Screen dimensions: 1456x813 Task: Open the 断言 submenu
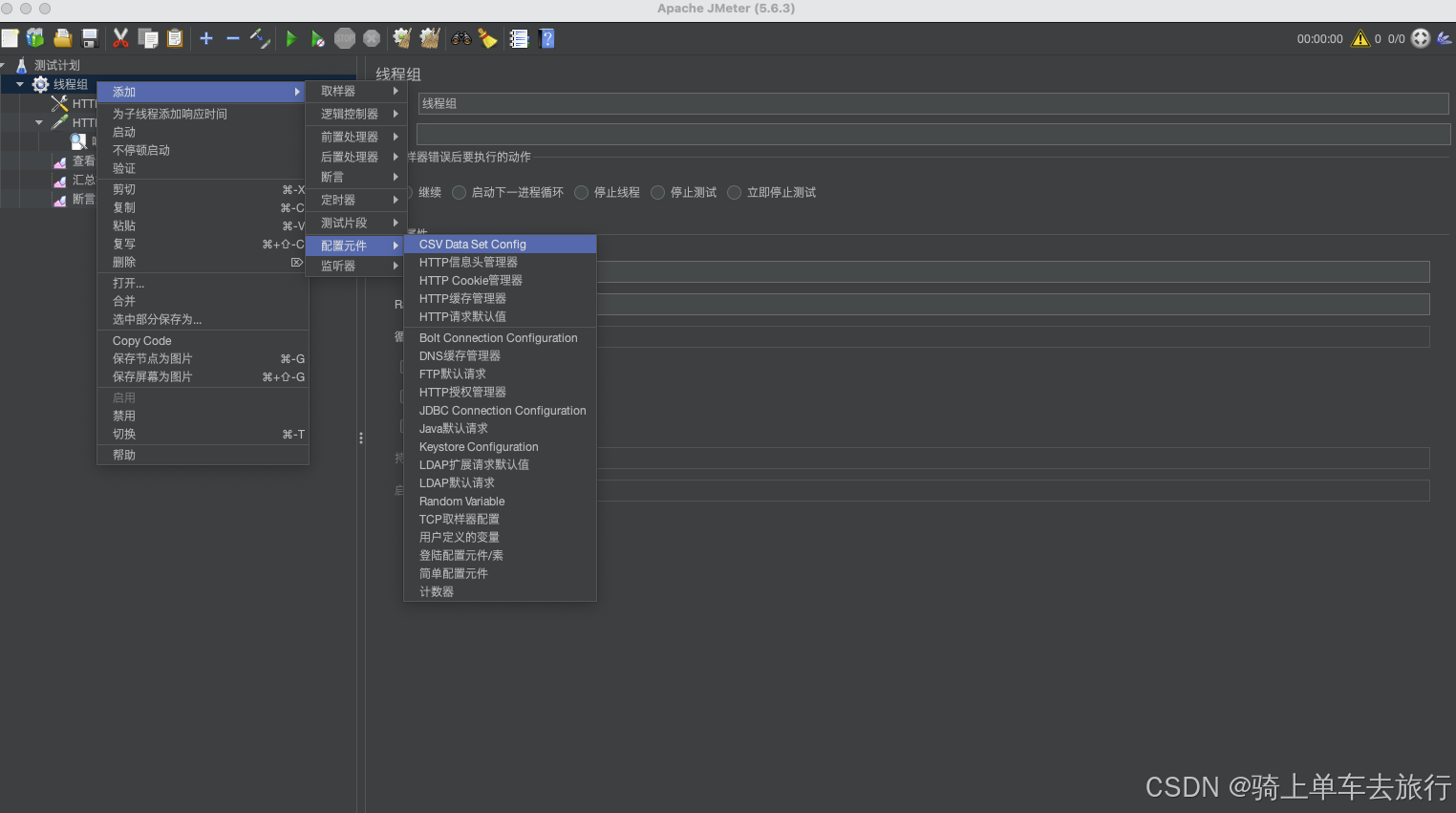(x=355, y=177)
